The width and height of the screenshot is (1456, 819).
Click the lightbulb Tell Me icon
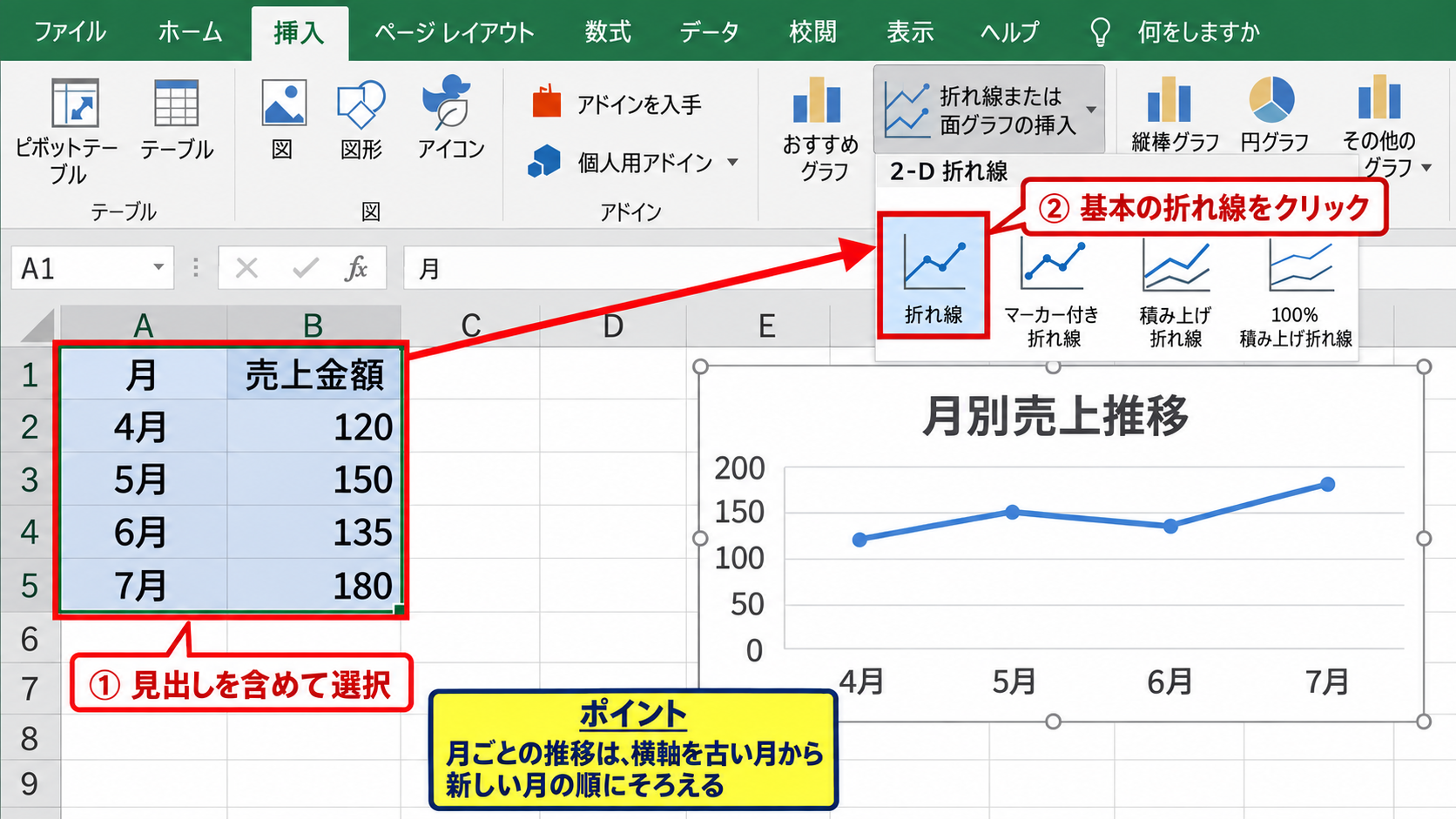[1100, 32]
